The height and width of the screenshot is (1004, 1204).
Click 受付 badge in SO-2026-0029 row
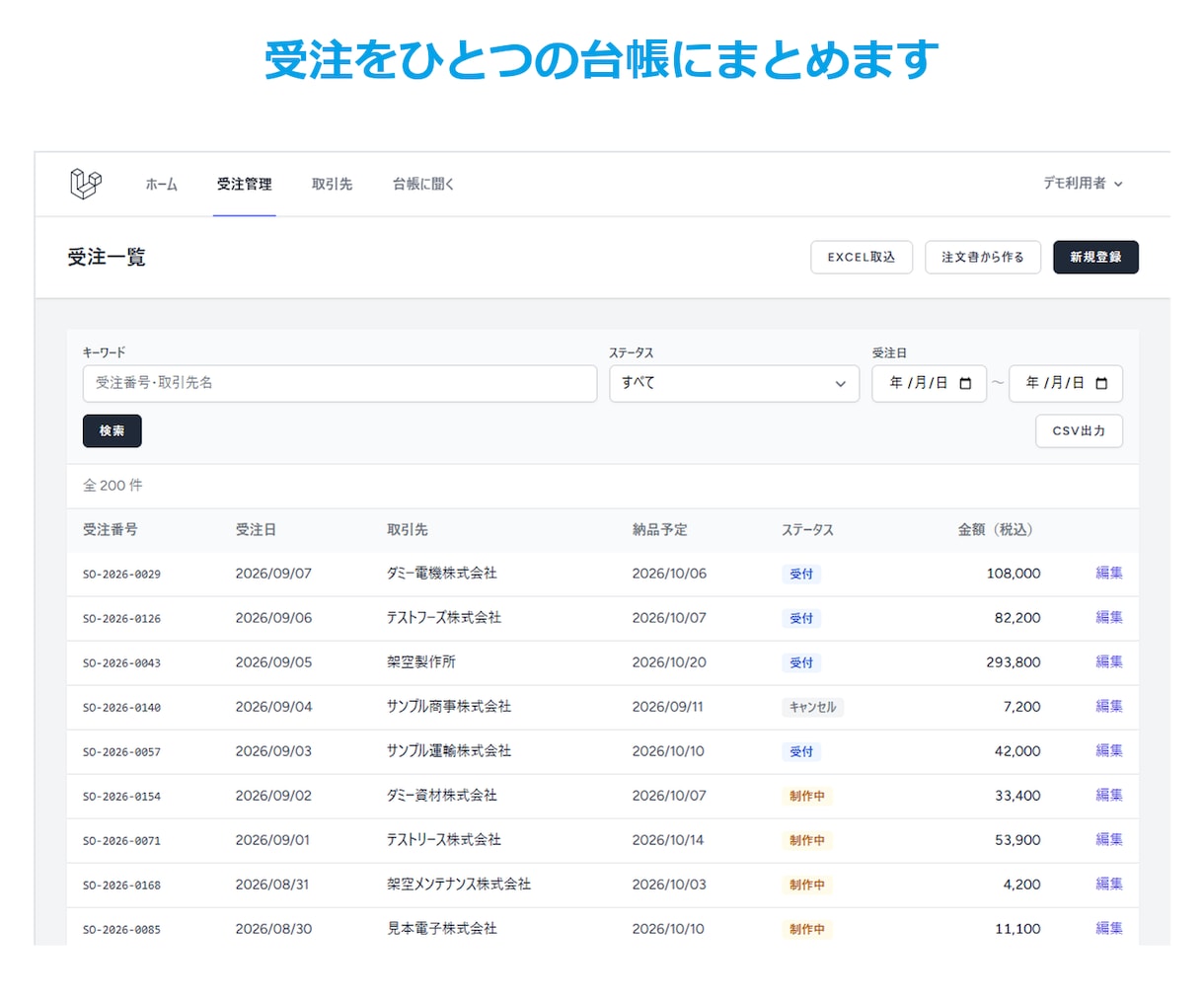pyautogui.click(x=801, y=574)
